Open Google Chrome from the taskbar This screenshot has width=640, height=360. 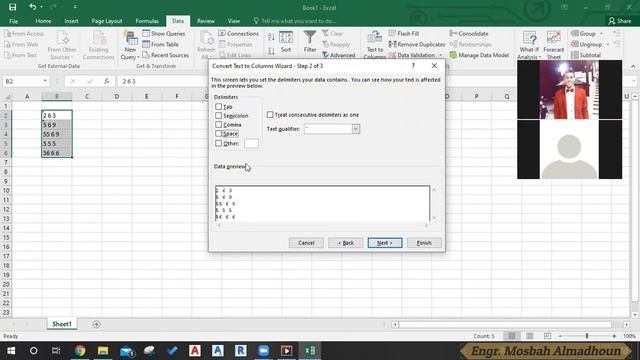coord(80,351)
